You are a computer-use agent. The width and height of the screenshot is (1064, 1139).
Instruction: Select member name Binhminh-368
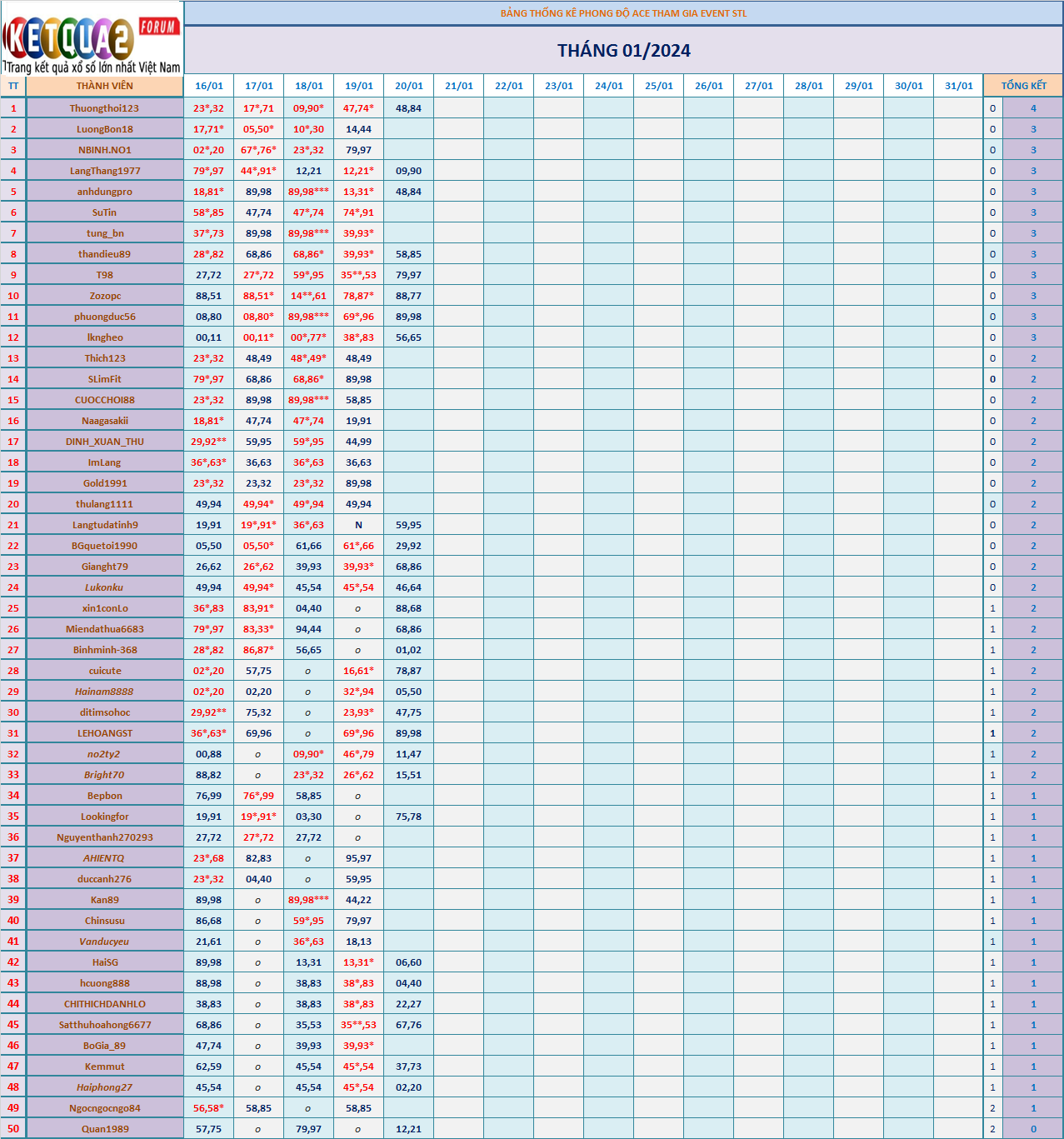point(105,650)
